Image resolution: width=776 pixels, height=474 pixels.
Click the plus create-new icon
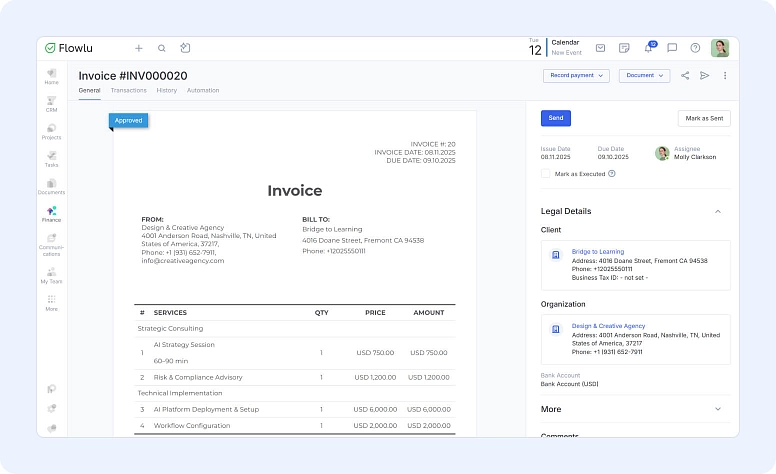139,48
